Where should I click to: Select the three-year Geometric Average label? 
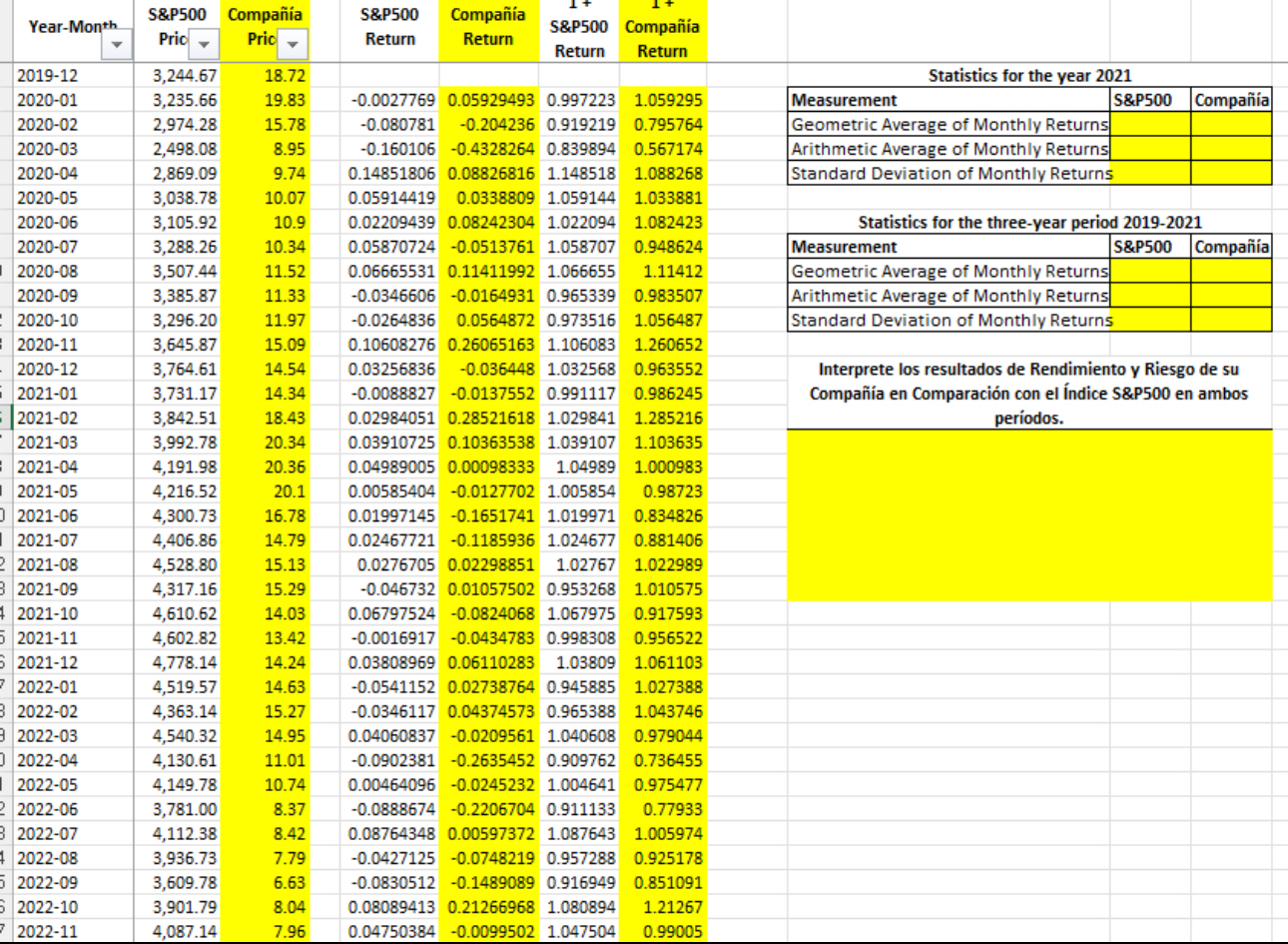point(949,271)
